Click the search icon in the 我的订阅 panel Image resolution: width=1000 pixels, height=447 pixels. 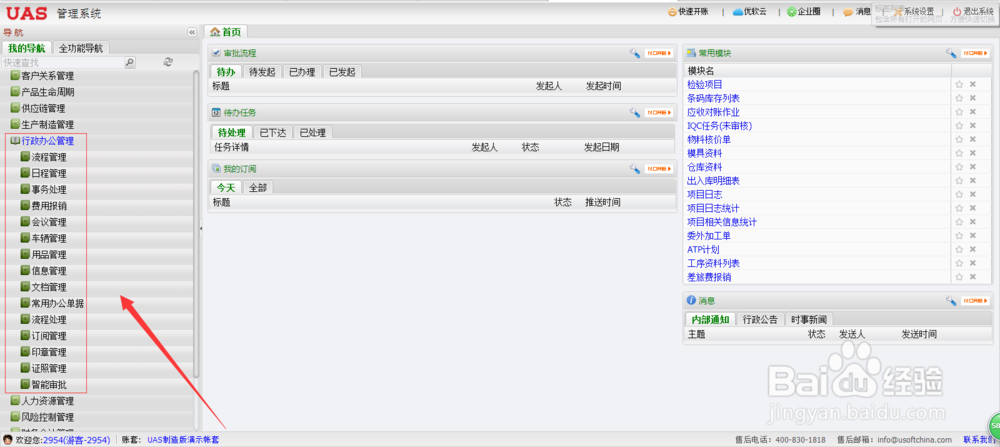pos(635,168)
